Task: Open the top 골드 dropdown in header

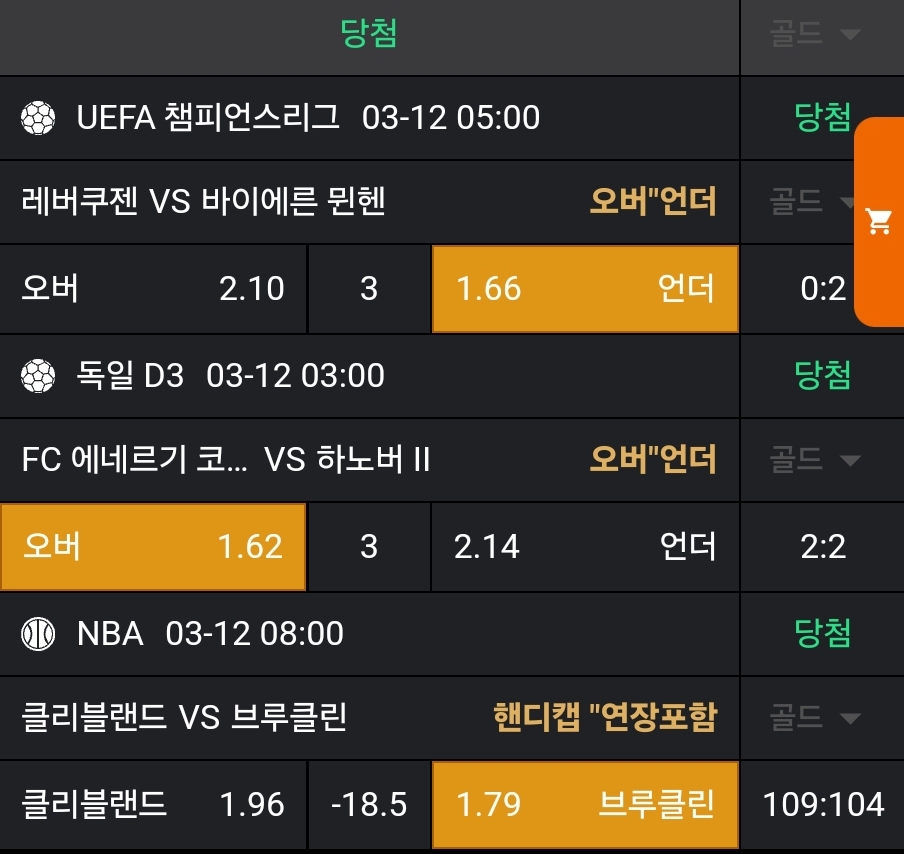Action: coord(814,34)
